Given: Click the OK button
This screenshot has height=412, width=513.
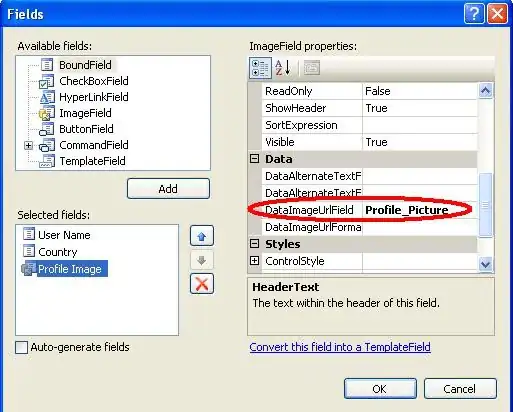Looking at the screenshot, I should [380, 389].
